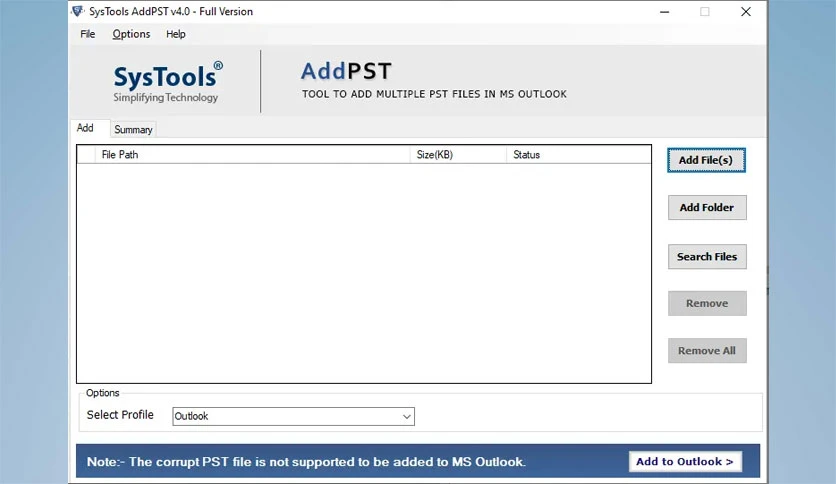Image resolution: width=836 pixels, height=484 pixels.
Task: Close the AddPST window
Action: (746, 12)
